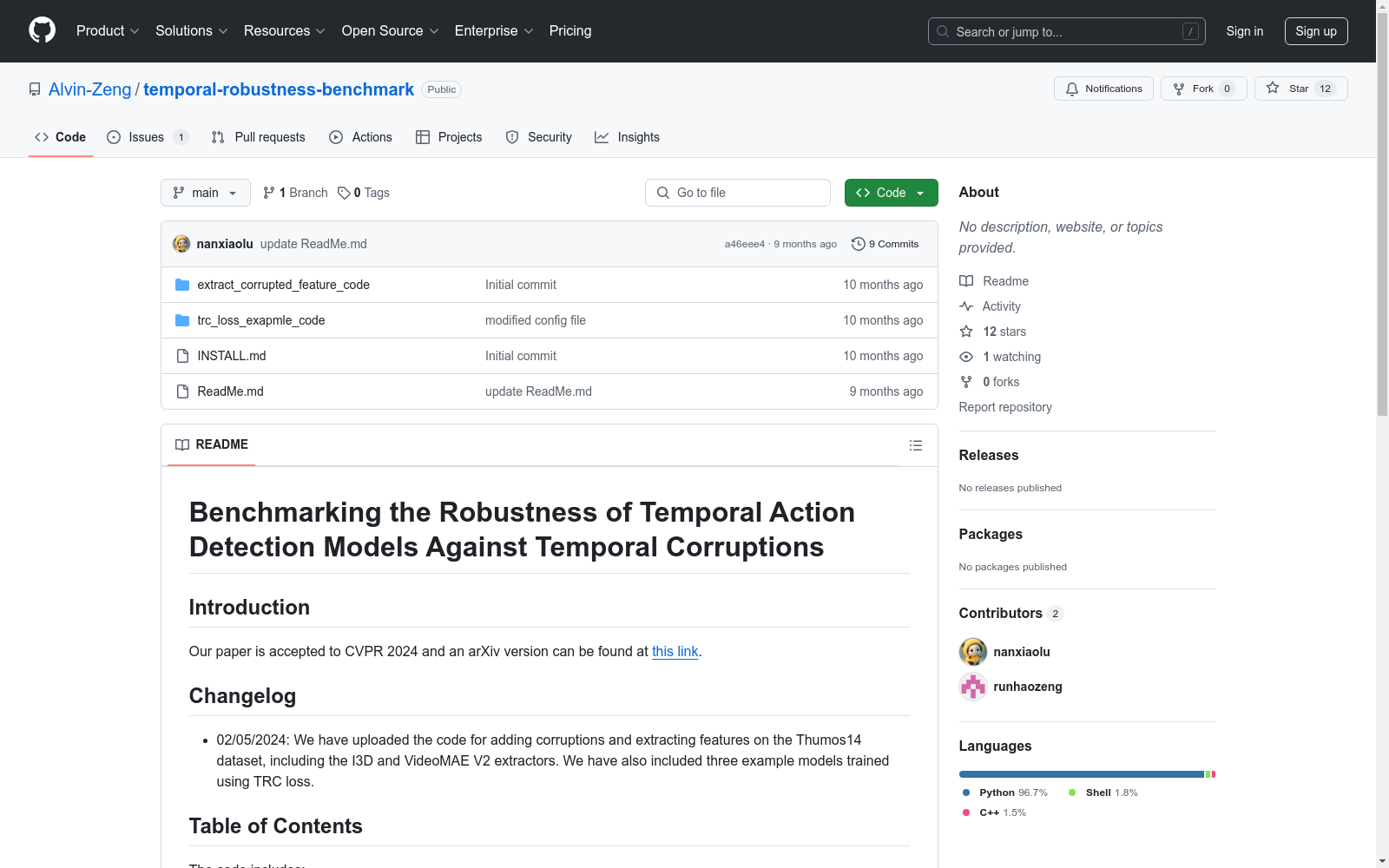Image resolution: width=1389 pixels, height=868 pixels.
Task: Click runhaozeng contributor avatar
Action: pos(973,687)
